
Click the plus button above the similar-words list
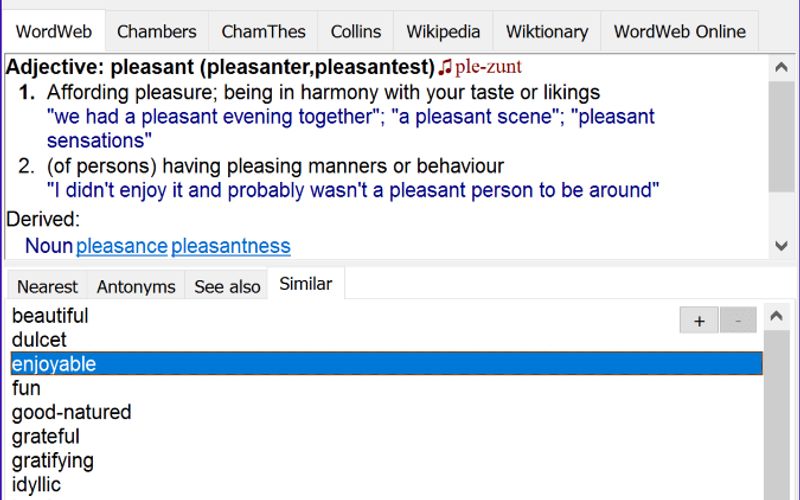point(699,320)
